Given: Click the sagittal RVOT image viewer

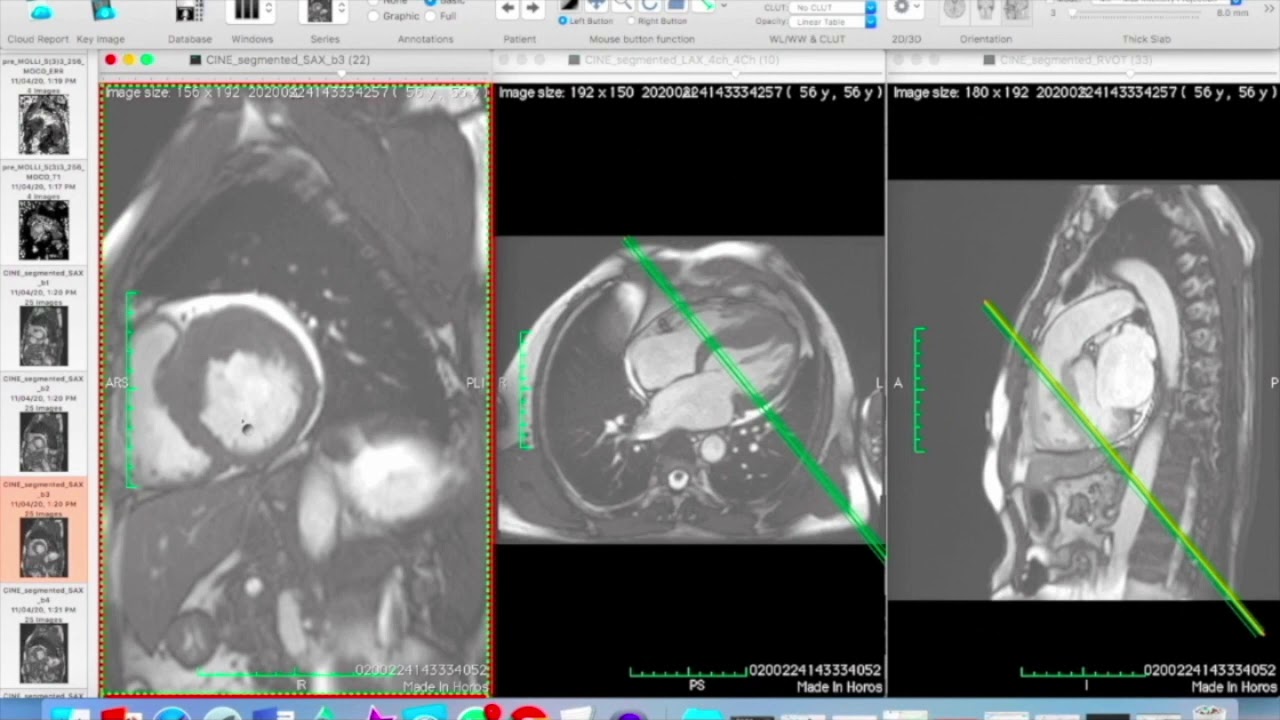Looking at the screenshot, I should pos(1084,389).
